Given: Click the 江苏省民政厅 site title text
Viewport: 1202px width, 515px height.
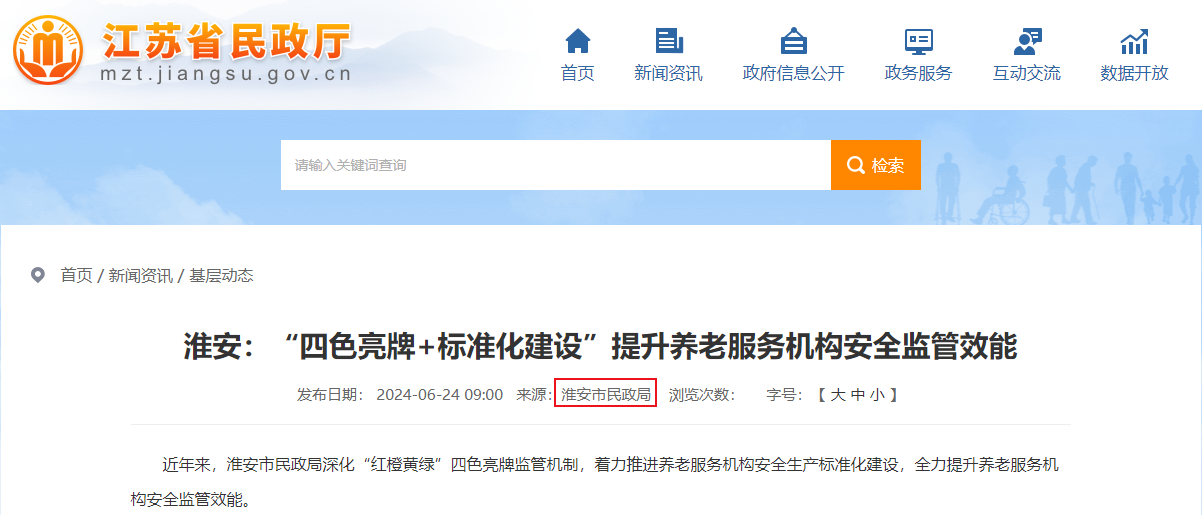Looking at the screenshot, I should 226,40.
